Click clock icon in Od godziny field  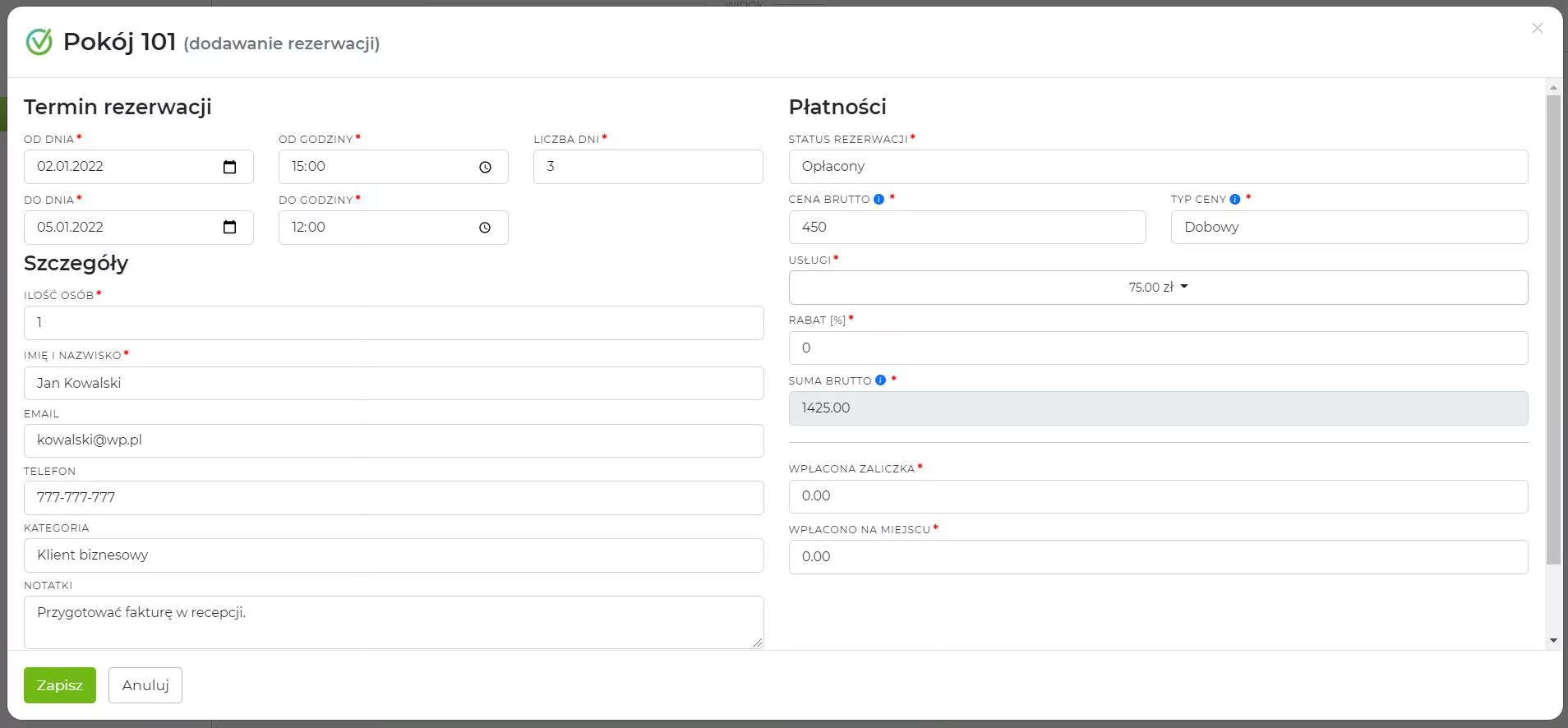click(x=485, y=167)
